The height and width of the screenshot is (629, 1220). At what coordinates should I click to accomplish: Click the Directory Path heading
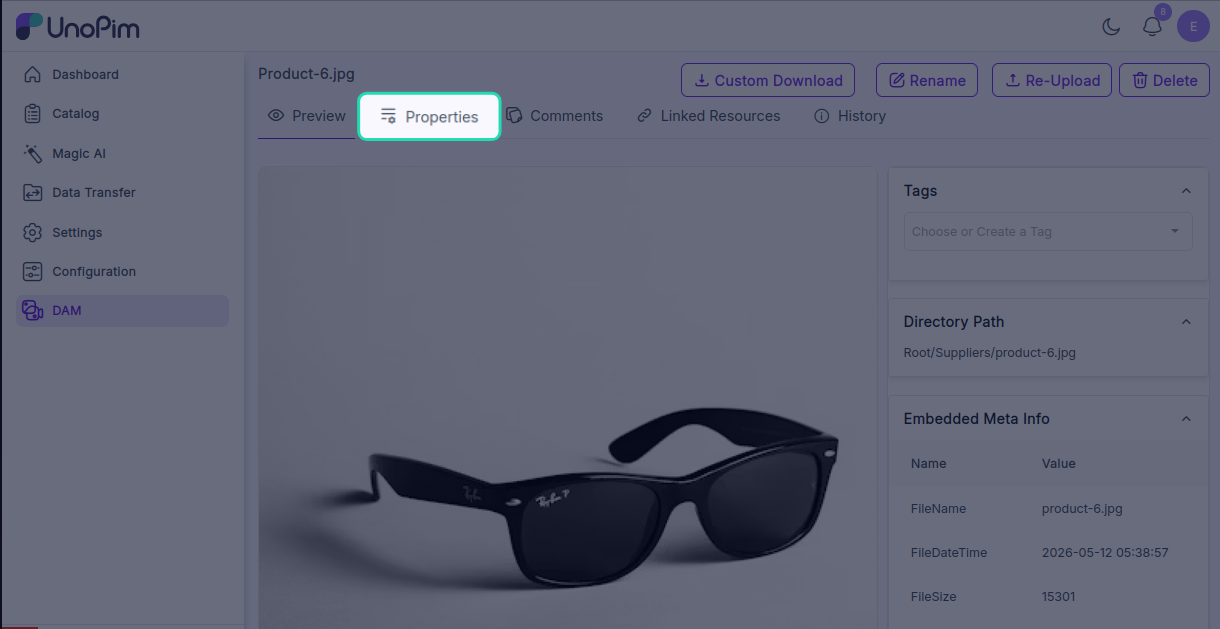coord(954,322)
